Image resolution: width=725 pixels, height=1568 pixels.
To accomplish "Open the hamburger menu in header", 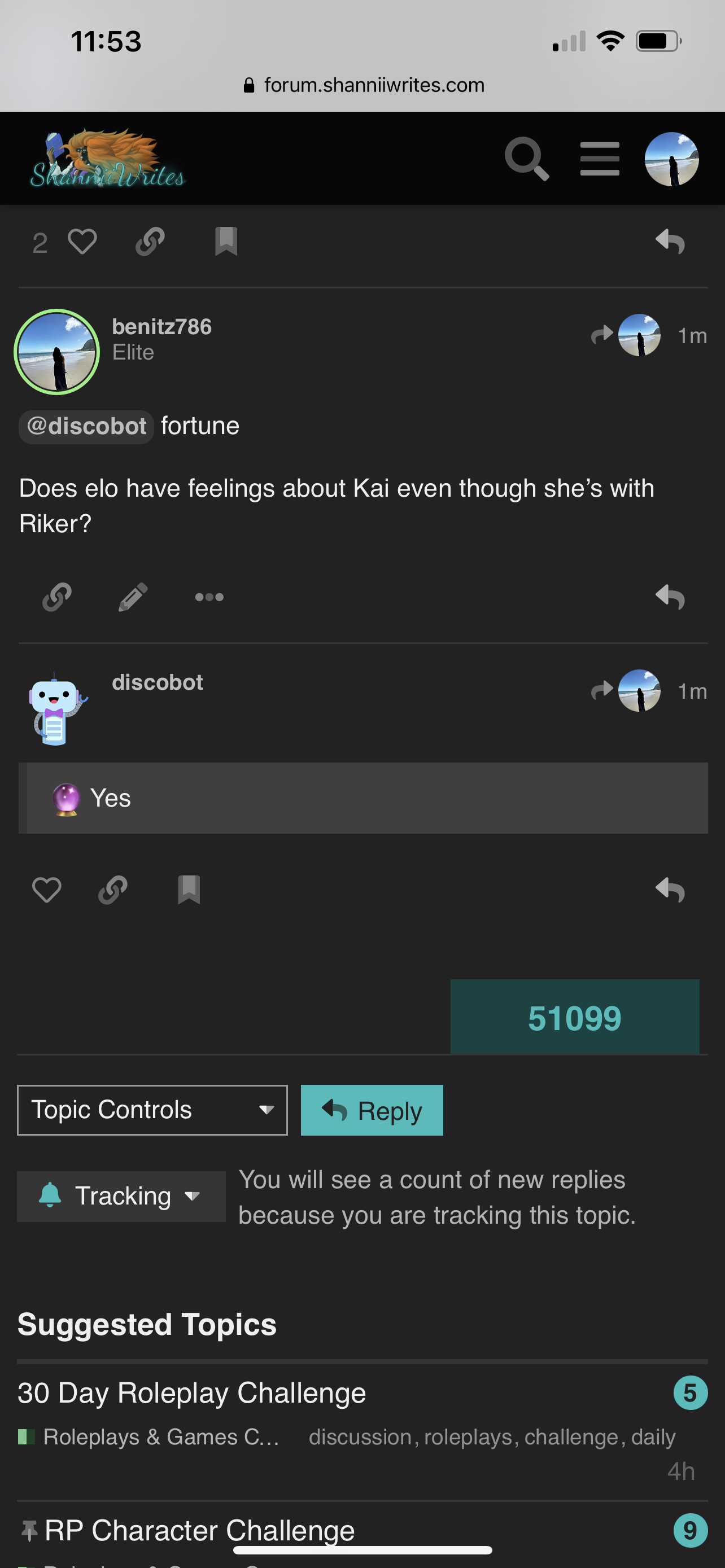I will tap(600, 159).
